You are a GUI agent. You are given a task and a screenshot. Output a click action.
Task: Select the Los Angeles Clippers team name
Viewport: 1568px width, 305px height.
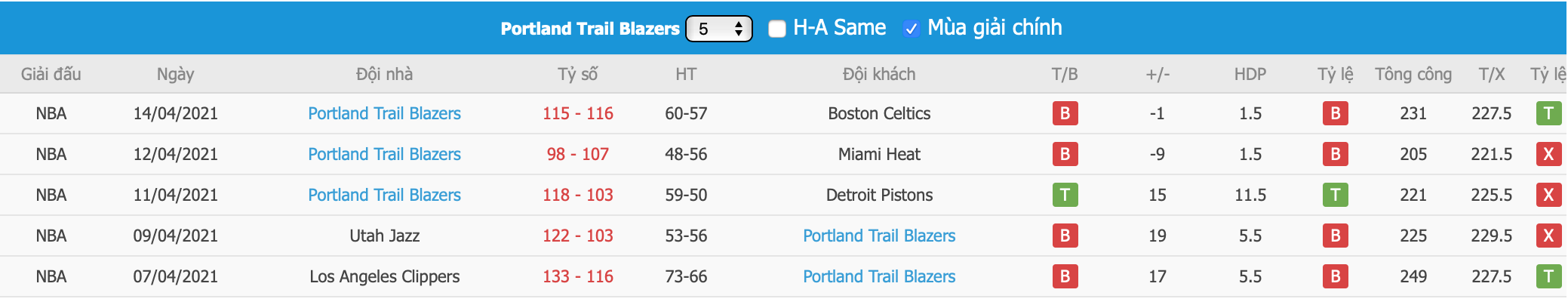384,276
